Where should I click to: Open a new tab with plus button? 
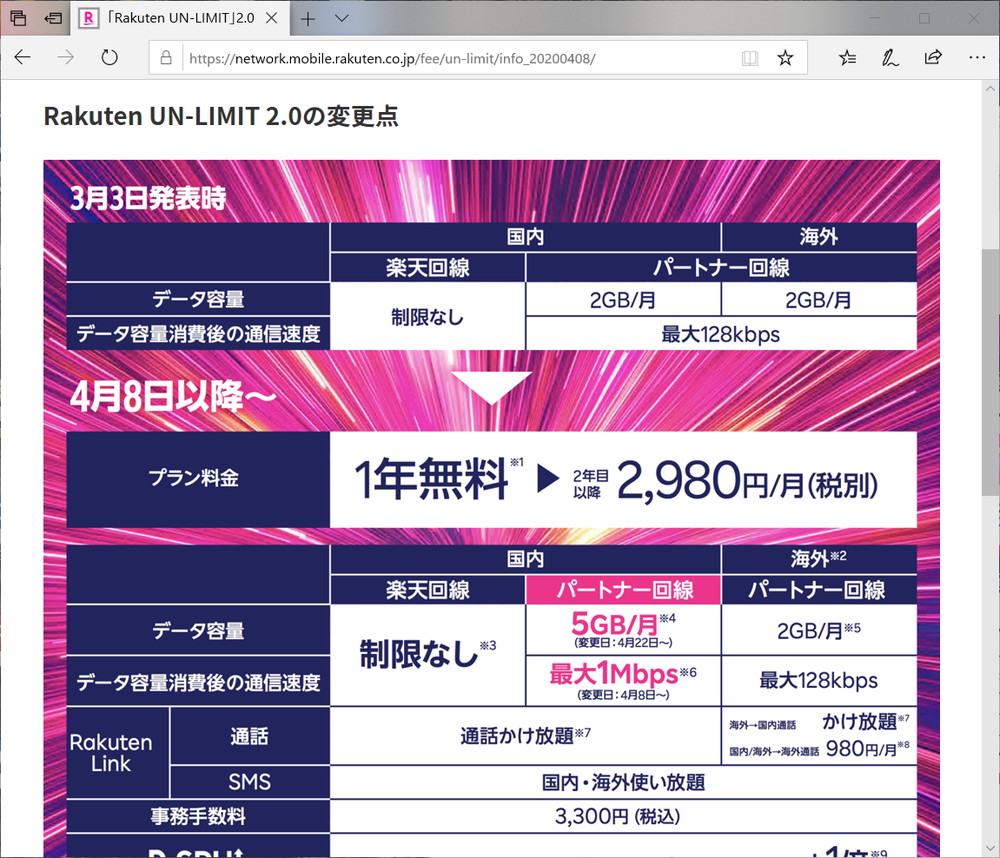[308, 18]
